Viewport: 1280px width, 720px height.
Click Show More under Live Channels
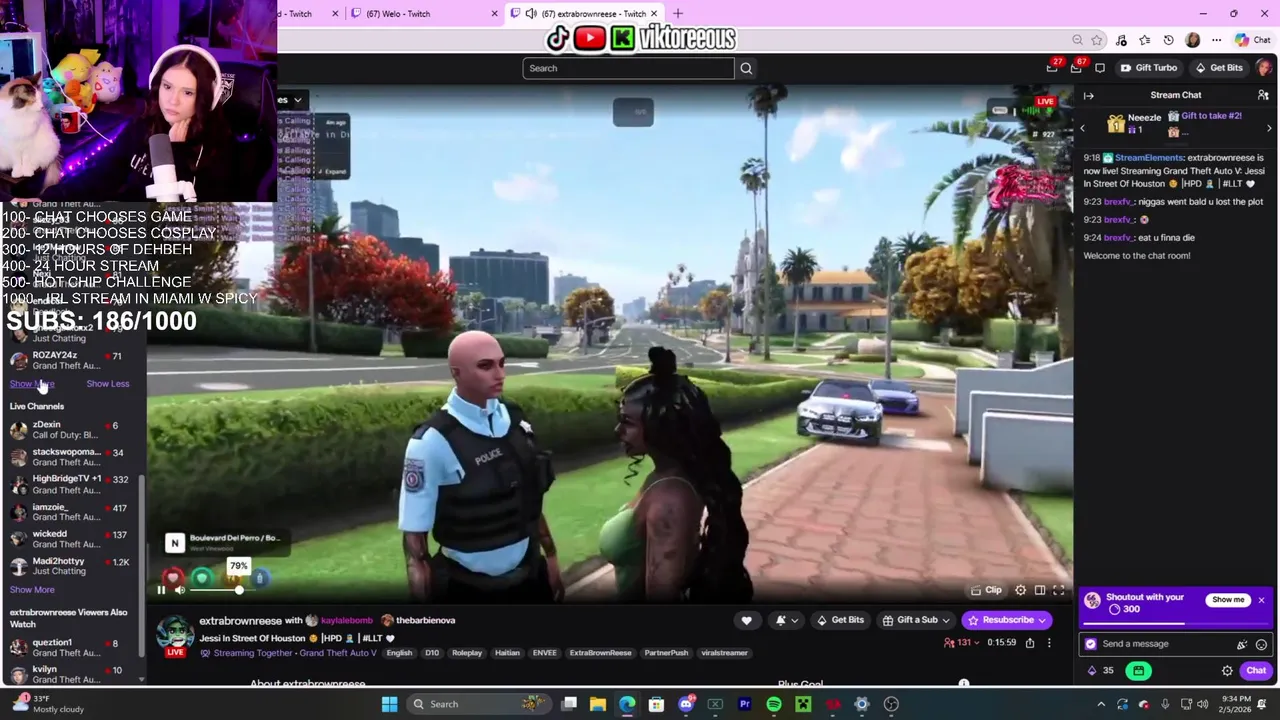(x=32, y=590)
